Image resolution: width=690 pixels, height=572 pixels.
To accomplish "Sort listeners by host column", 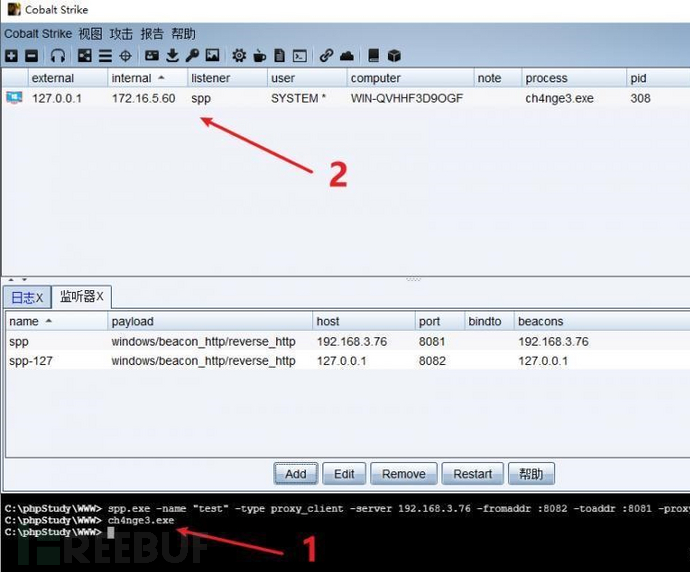I will [364, 321].
